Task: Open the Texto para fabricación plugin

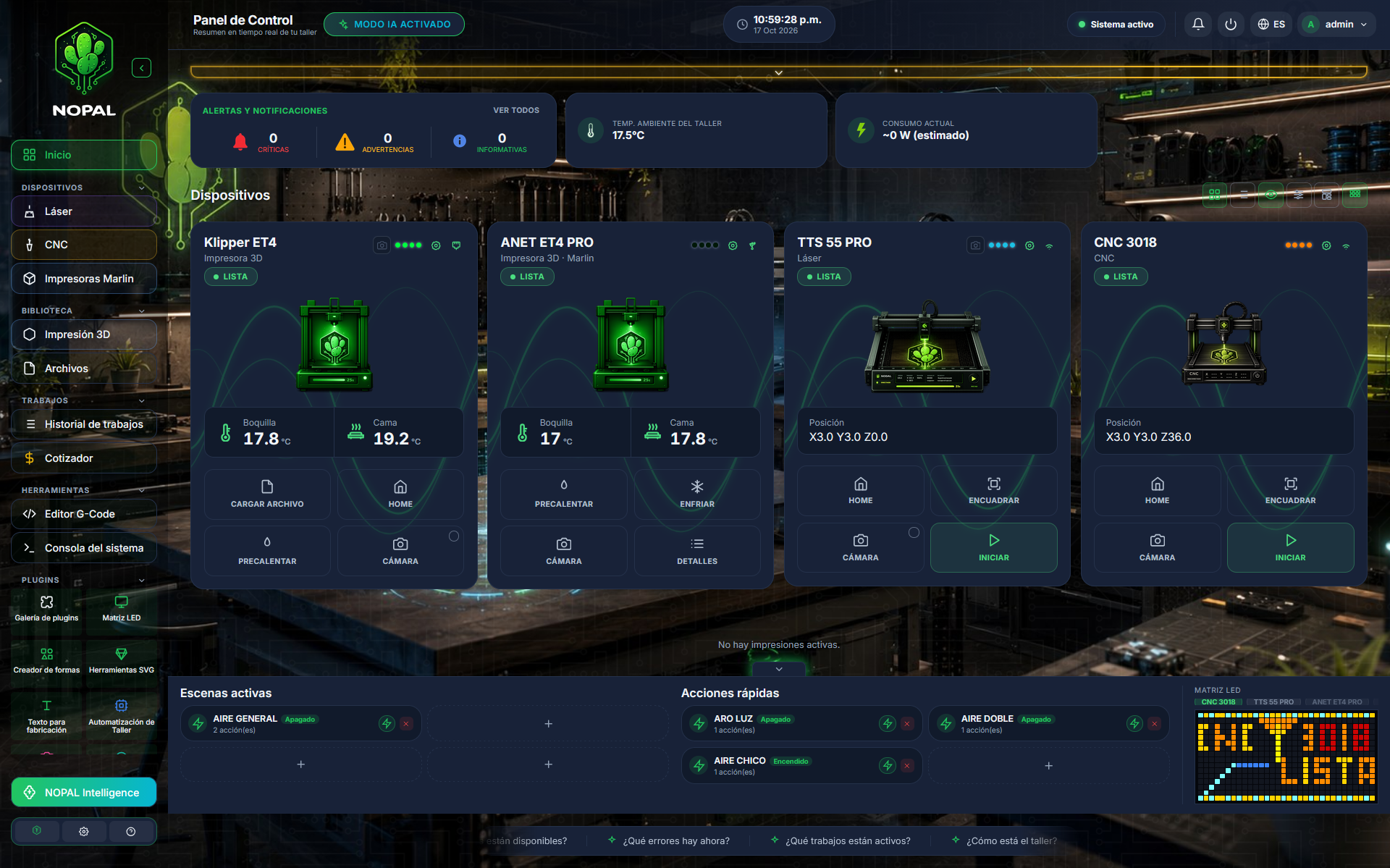Action: pos(46,716)
